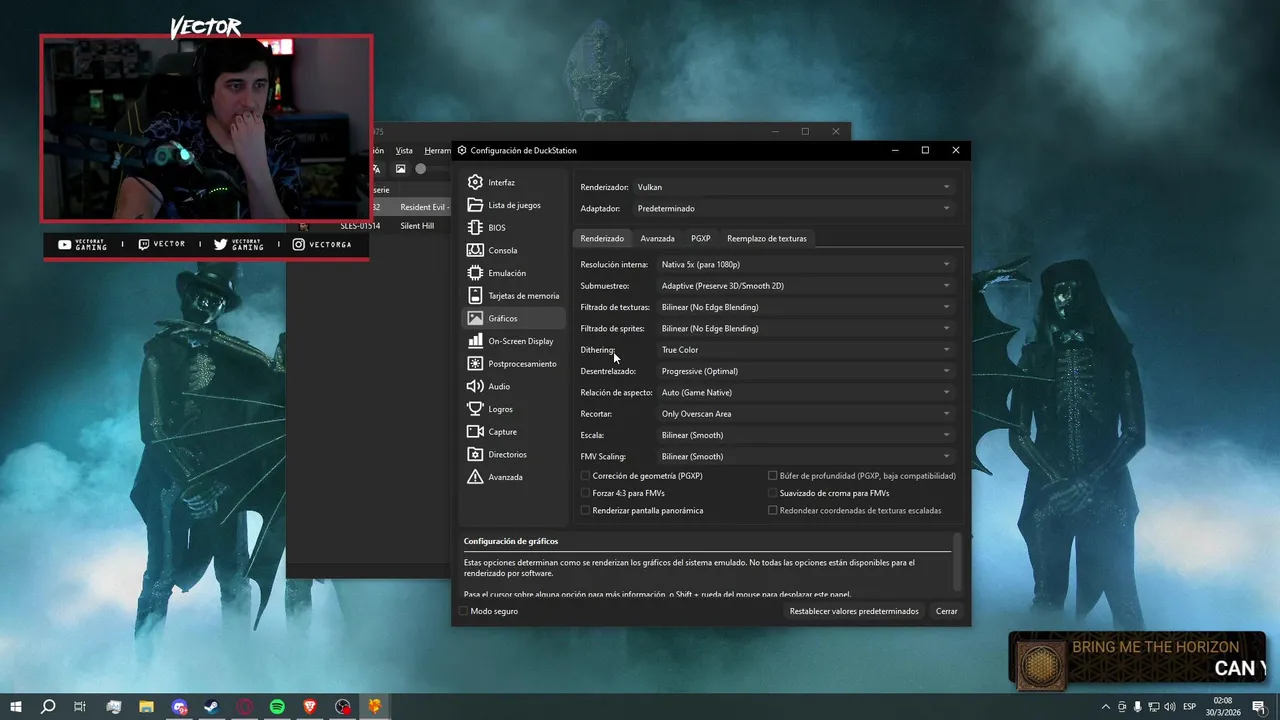Switch to Reemplazo de texturas tab

click(766, 238)
